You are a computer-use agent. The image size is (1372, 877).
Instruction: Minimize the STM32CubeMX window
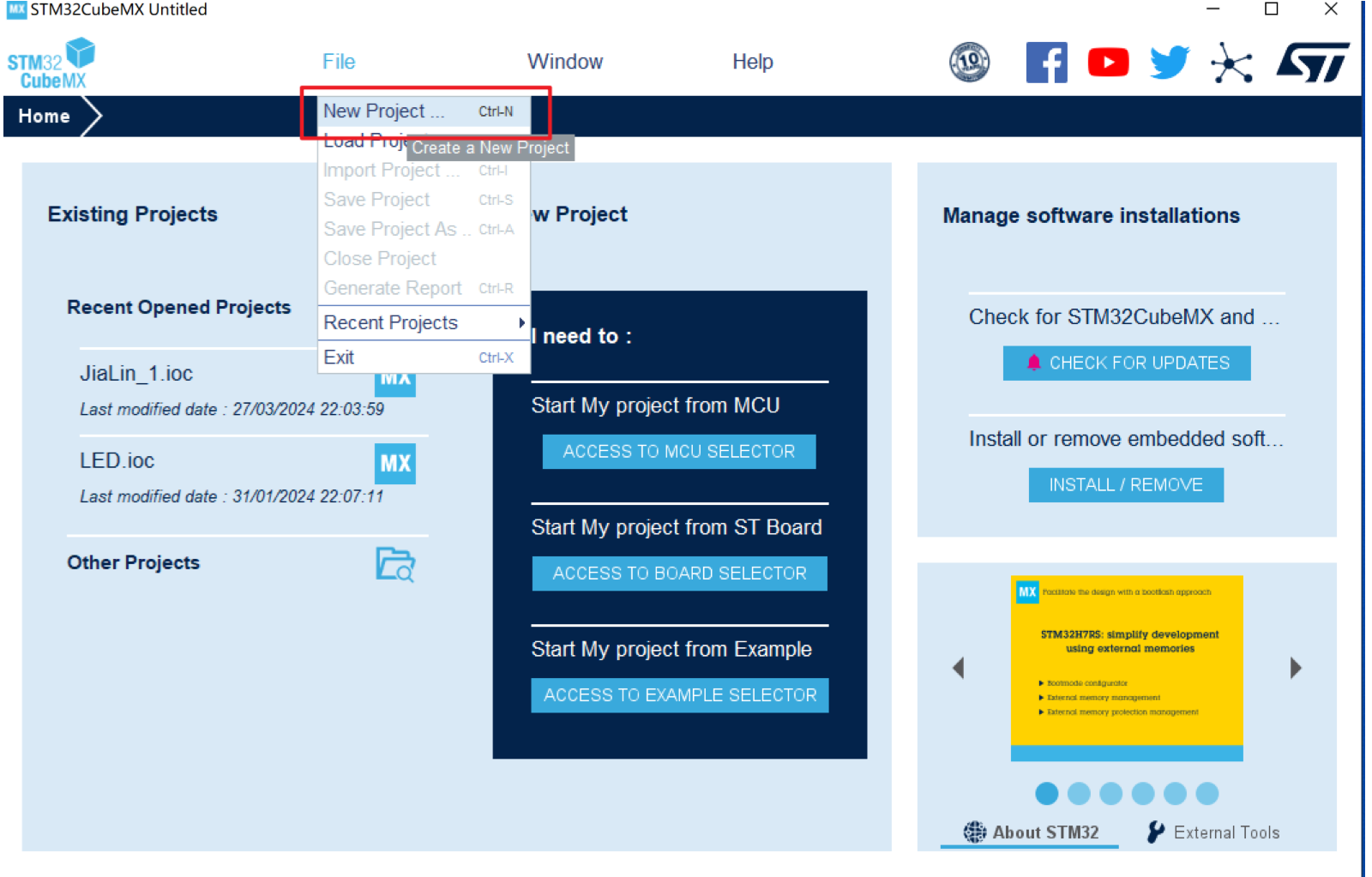click(x=1213, y=9)
